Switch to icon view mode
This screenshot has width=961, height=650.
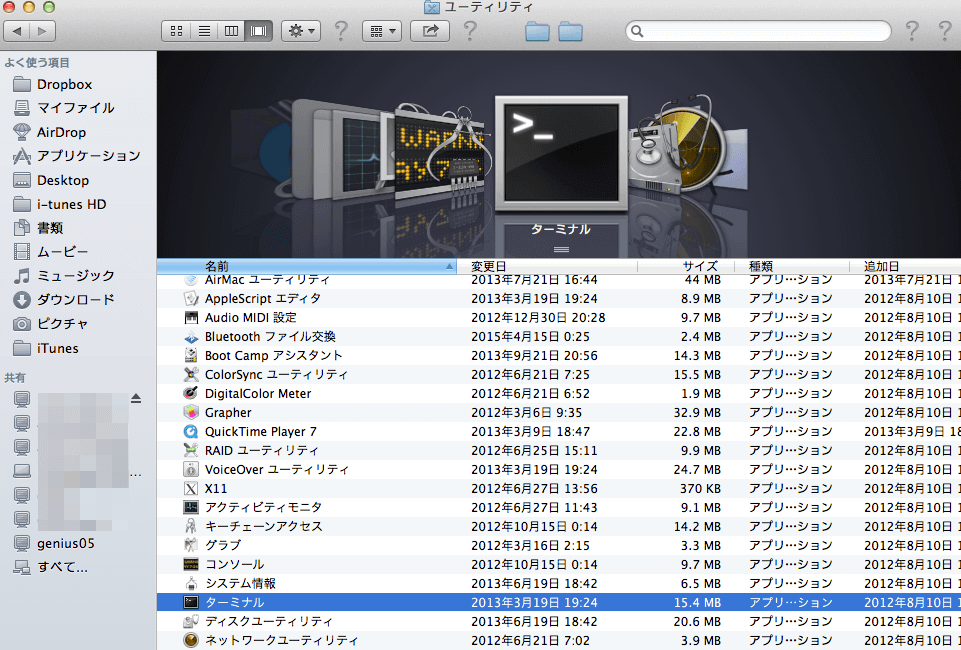pos(177,31)
